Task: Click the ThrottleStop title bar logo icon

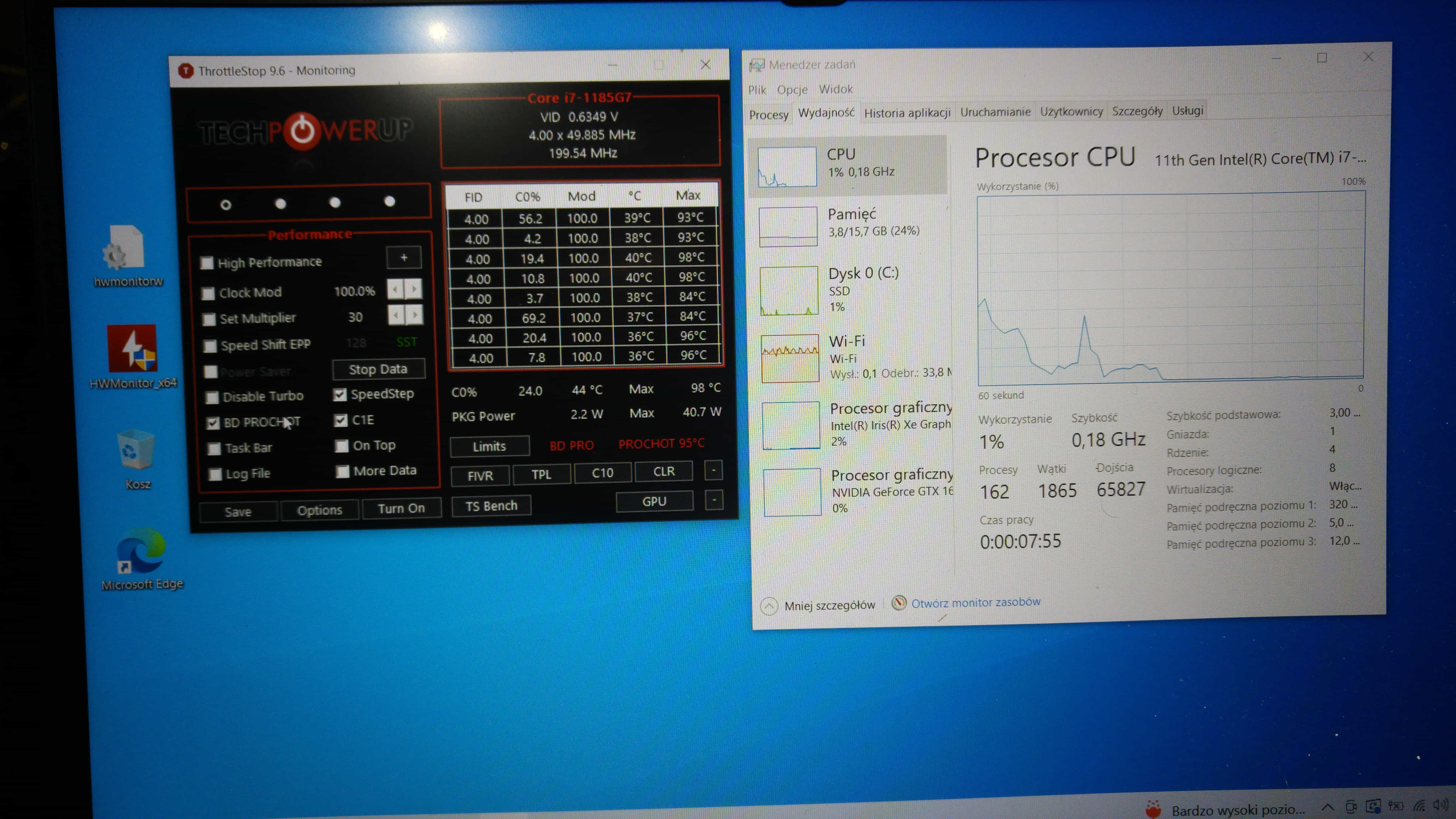Action: [x=185, y=71]
